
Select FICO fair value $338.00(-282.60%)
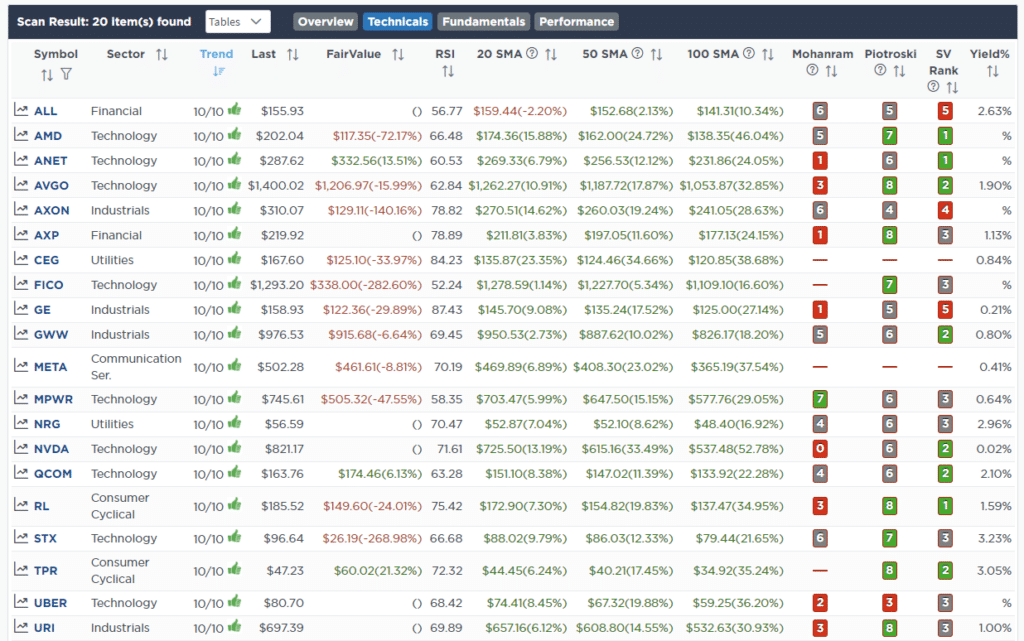pyautogui.click(x=366, y=285)
